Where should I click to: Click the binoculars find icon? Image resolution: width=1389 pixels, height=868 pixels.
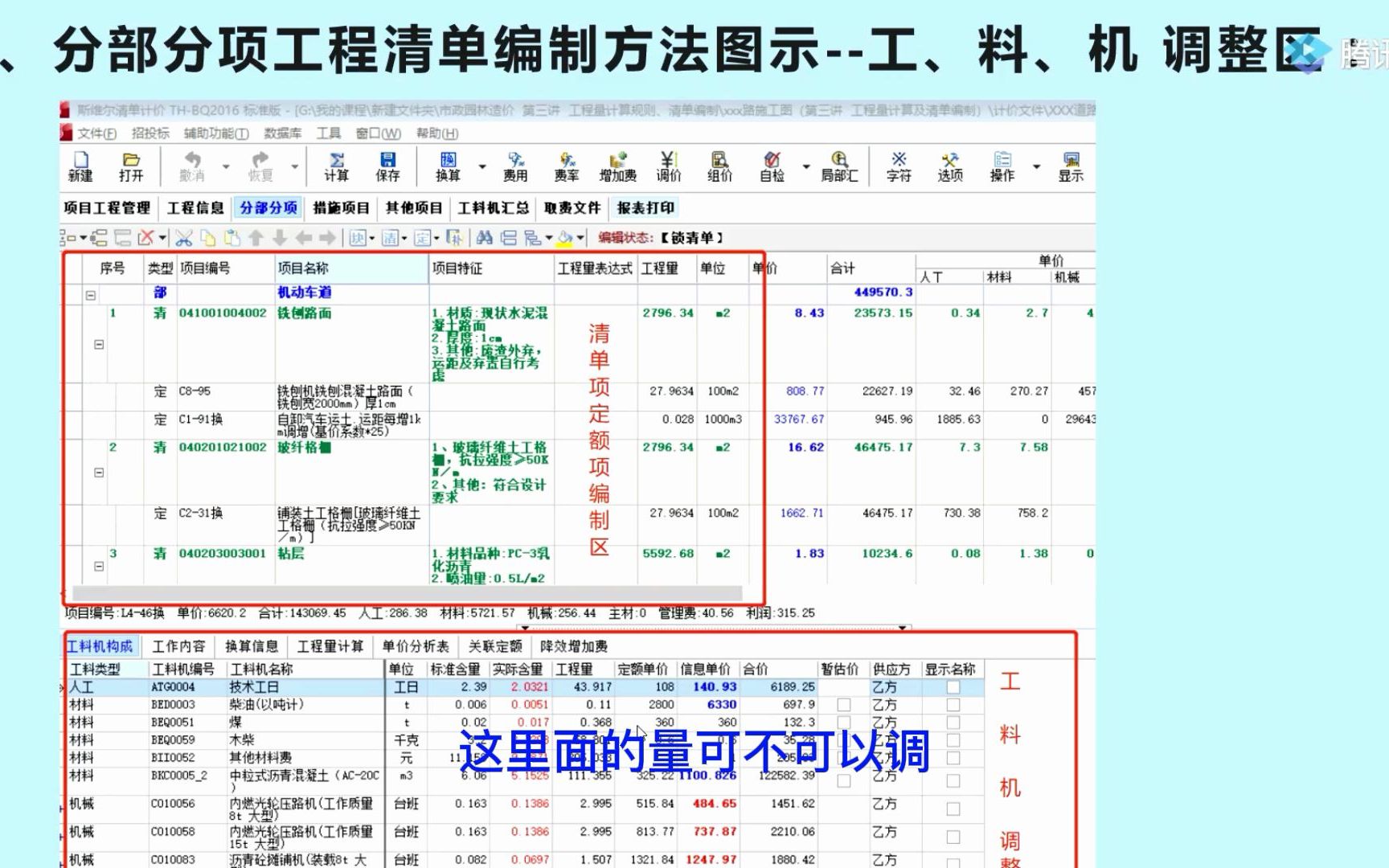coord(485,238)
